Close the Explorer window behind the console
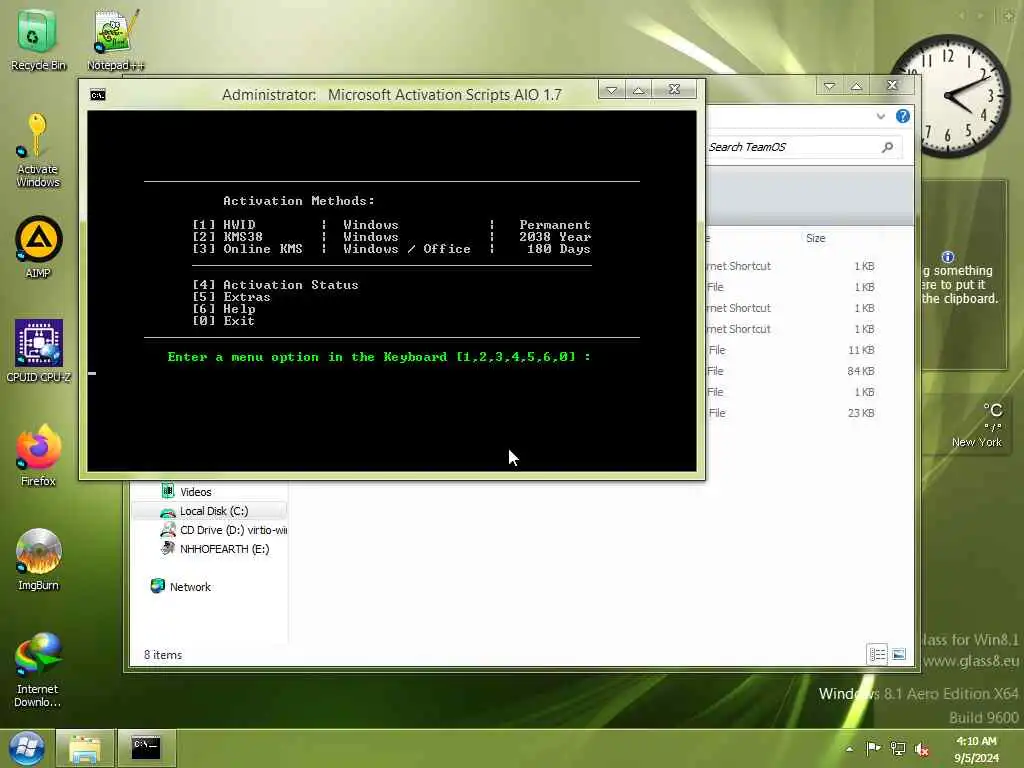Screen dimensions: 1024x768 coord(892,85)
